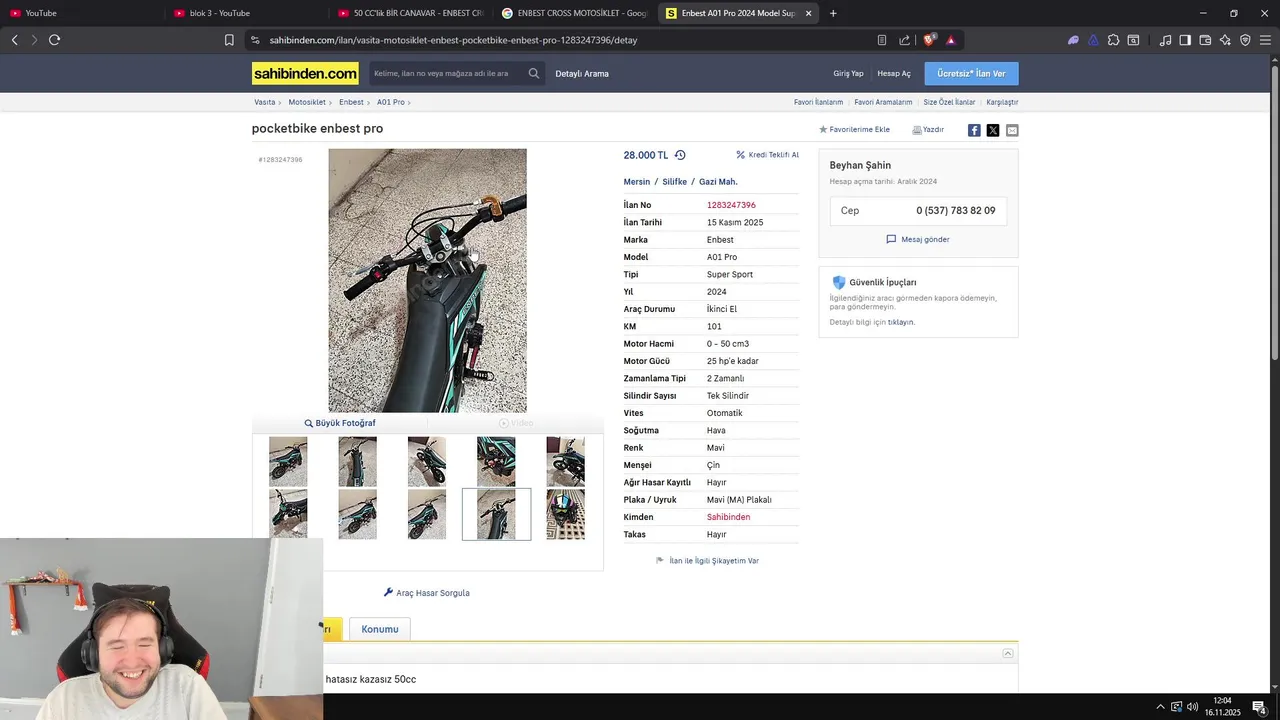The image size is (1280, 720).
Task: Open Gazi Mah. location link
Action: pyautogui.click(x=718, y=182)
